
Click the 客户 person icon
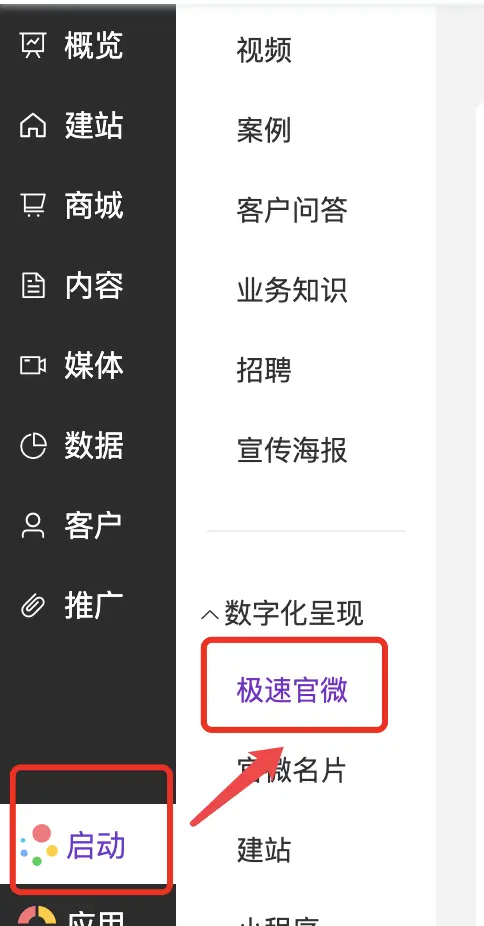pyautogui.click(x=33, y=526)
